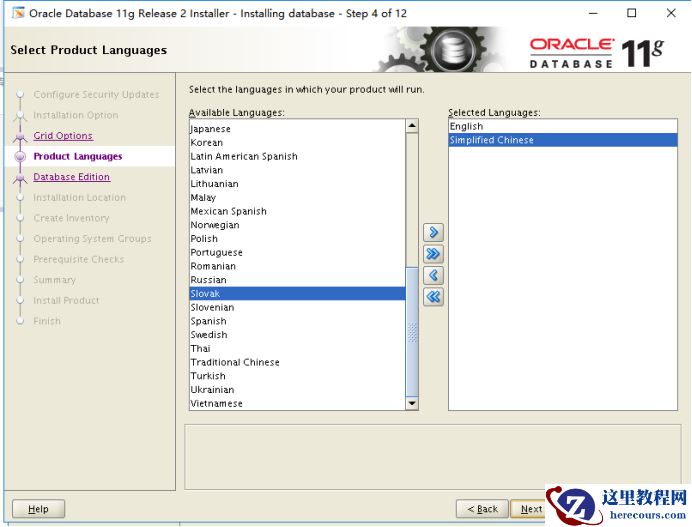Click scrollbar up arrow in Available Languages
This screenshot has width=692, height=527.
pos(412,126)
